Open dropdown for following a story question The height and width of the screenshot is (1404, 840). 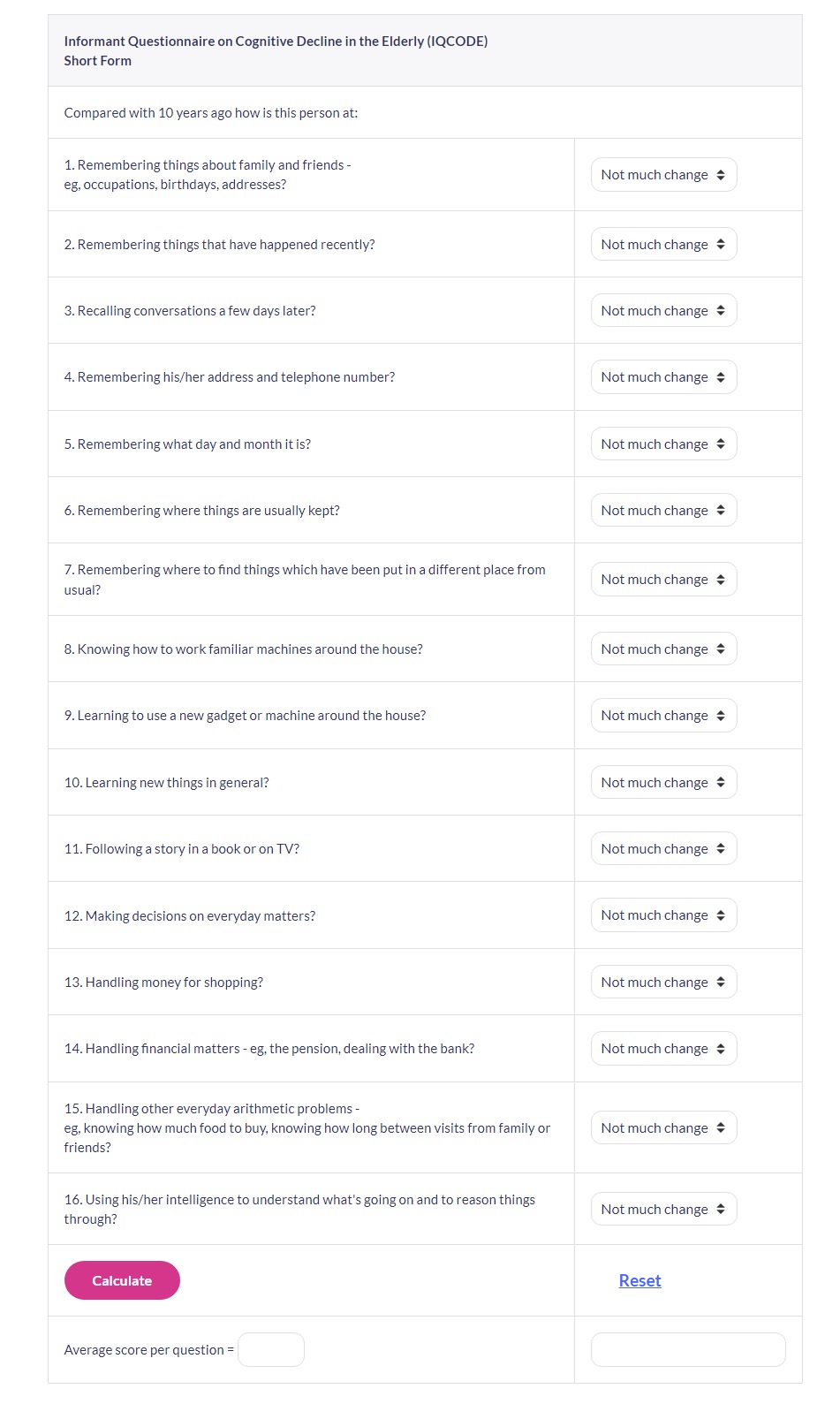[663, 849]
